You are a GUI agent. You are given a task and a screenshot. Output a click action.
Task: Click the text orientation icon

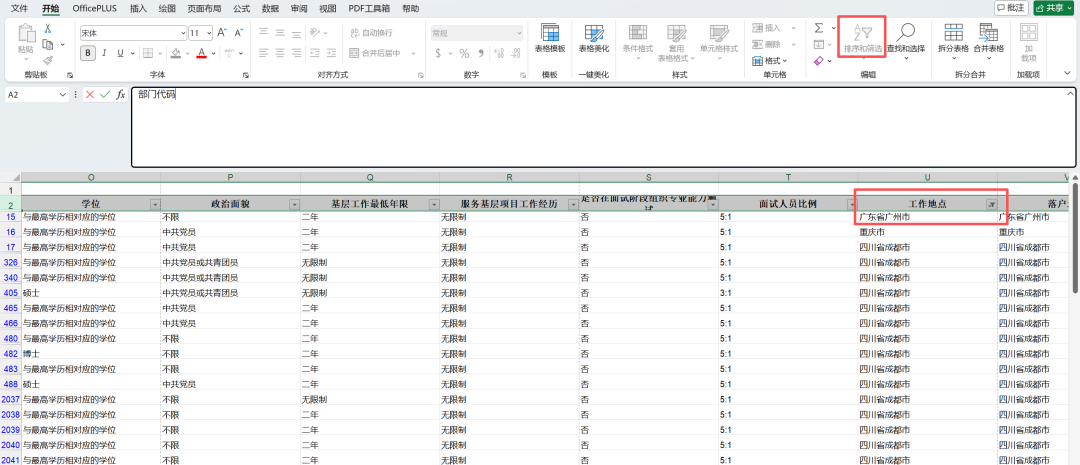314,32
